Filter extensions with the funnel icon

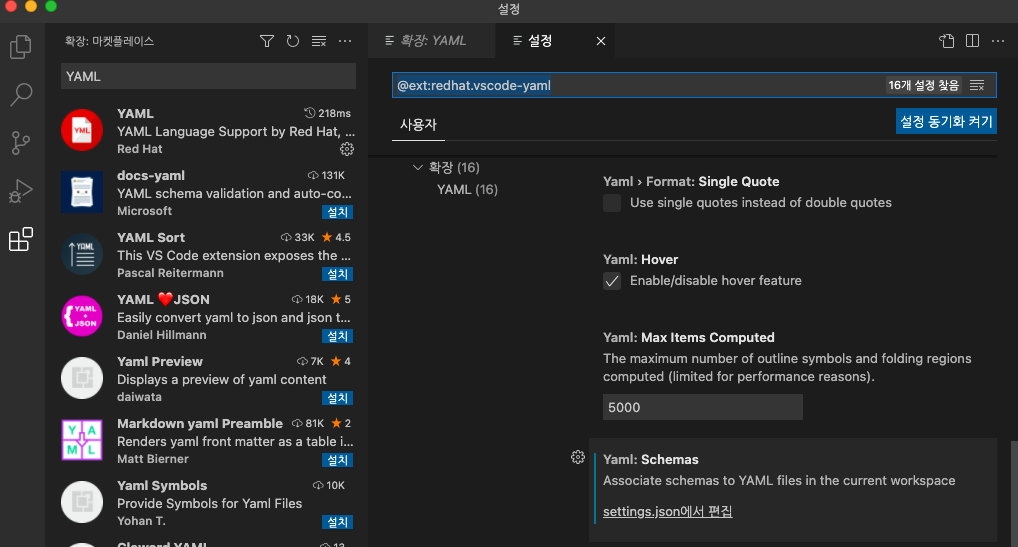[267, 41]
